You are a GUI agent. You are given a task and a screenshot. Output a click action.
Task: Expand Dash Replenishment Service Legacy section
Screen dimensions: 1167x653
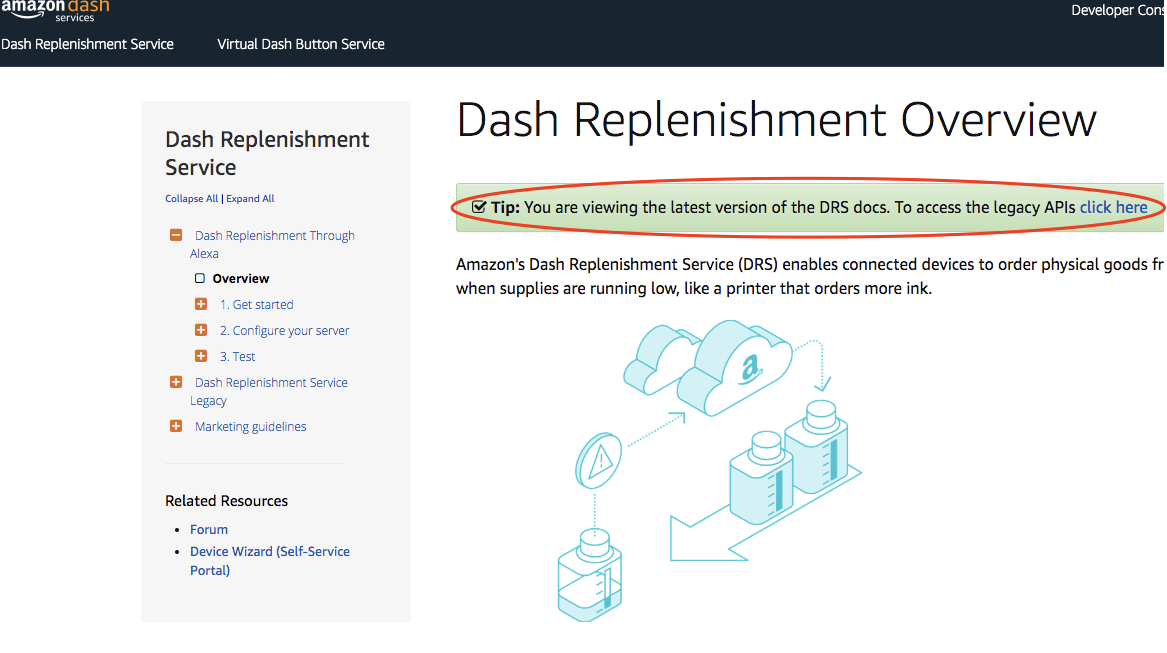coord(176,382)
